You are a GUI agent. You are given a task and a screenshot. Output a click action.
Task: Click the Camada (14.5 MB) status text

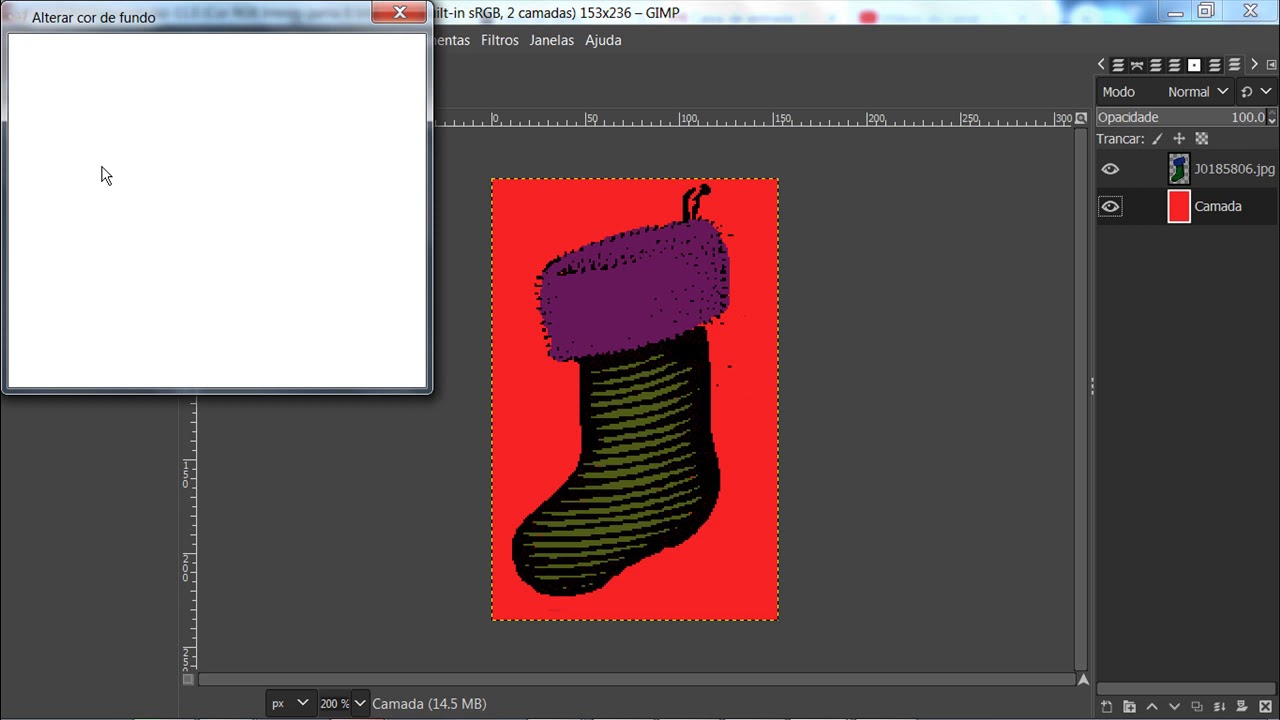(x=429, y=704)
